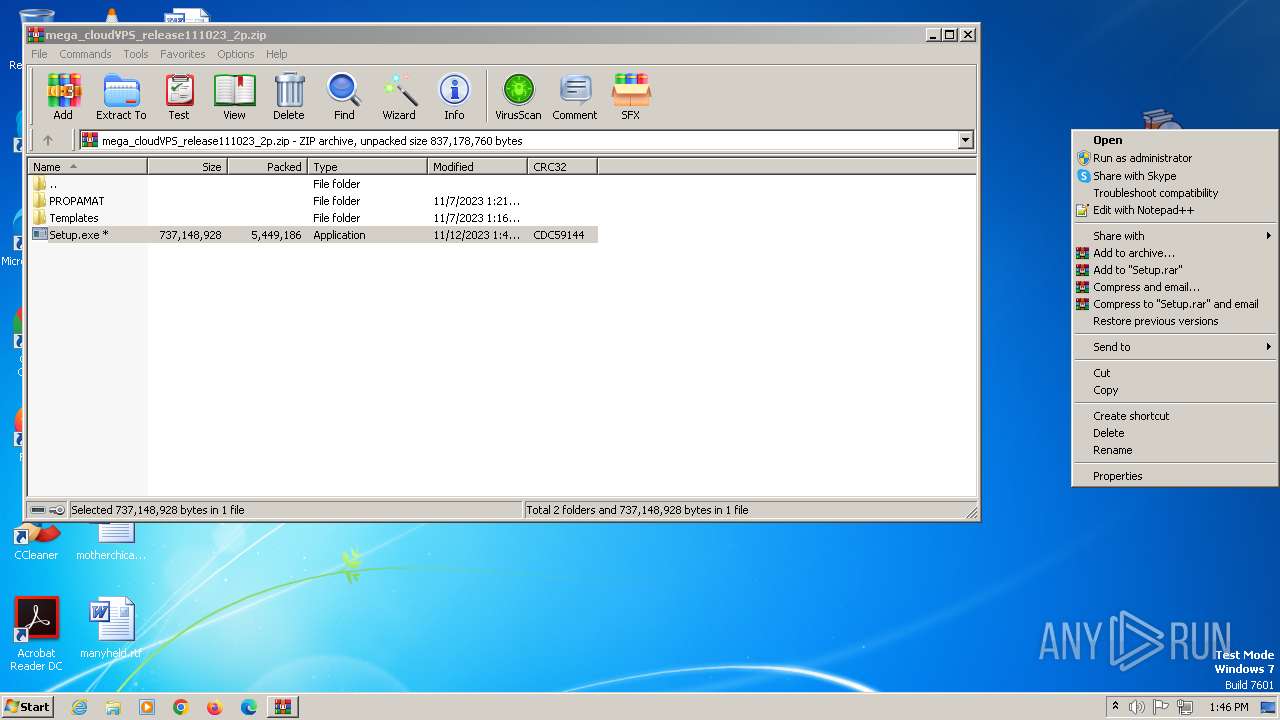Click the Action Center flag tray icon
The width and height of the screenshot is (1280, 720).
[x=1162, y=707]
